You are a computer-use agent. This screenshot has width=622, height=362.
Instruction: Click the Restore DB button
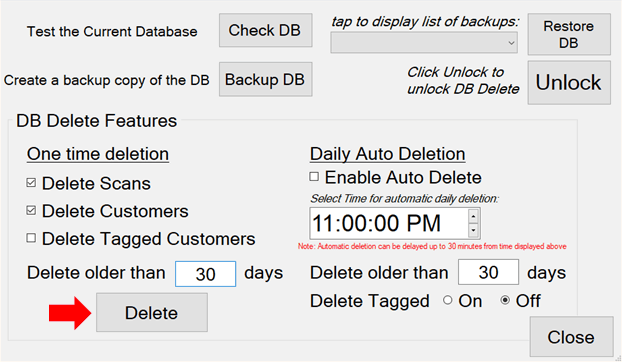coord(569,34)
